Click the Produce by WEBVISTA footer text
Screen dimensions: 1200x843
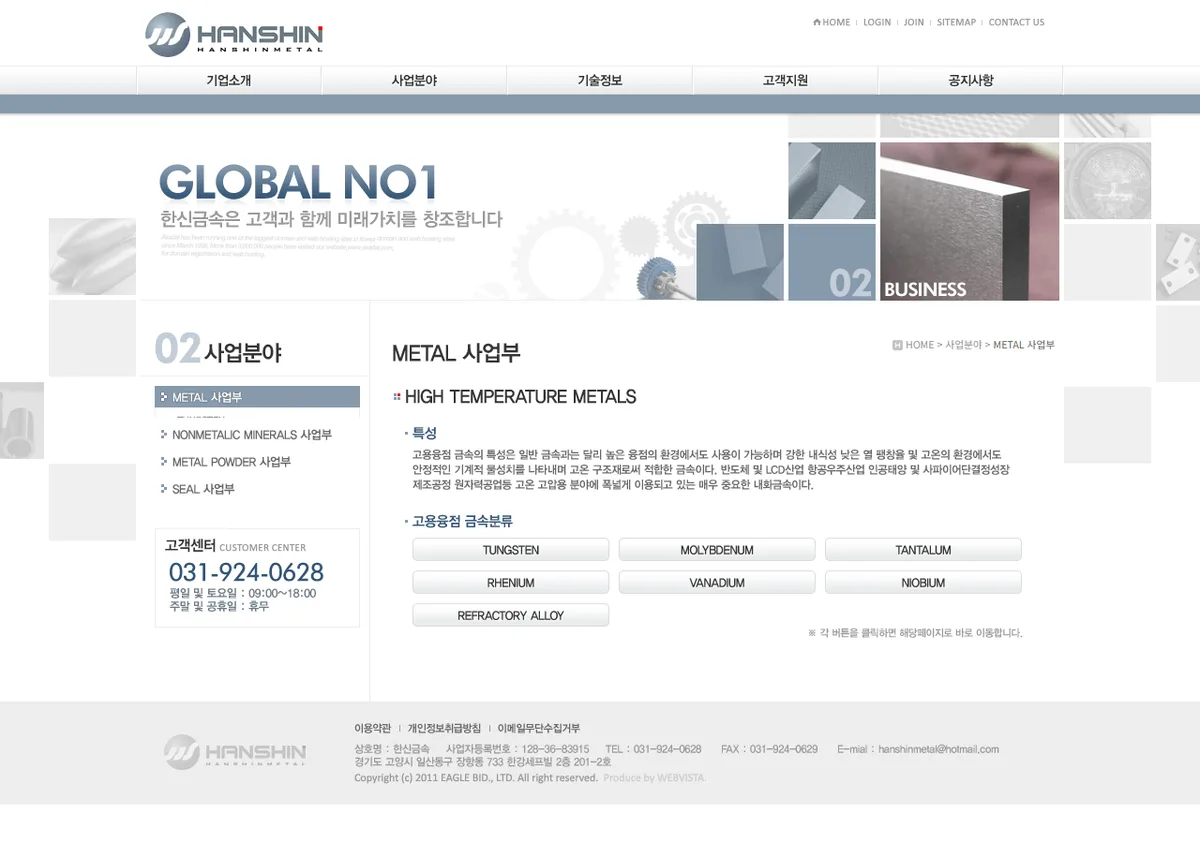point(654,778)
